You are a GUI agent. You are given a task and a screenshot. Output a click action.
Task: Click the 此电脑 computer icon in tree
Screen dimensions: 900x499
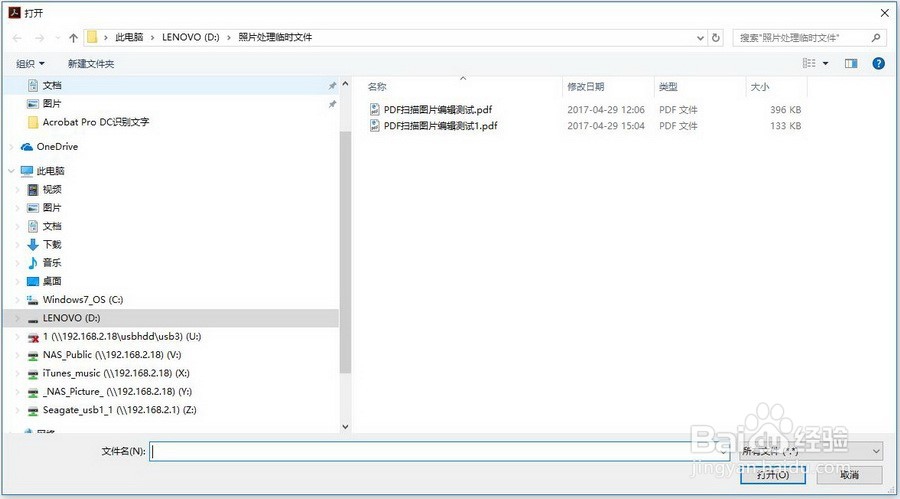pyautogui.click(x=26, y=171)
